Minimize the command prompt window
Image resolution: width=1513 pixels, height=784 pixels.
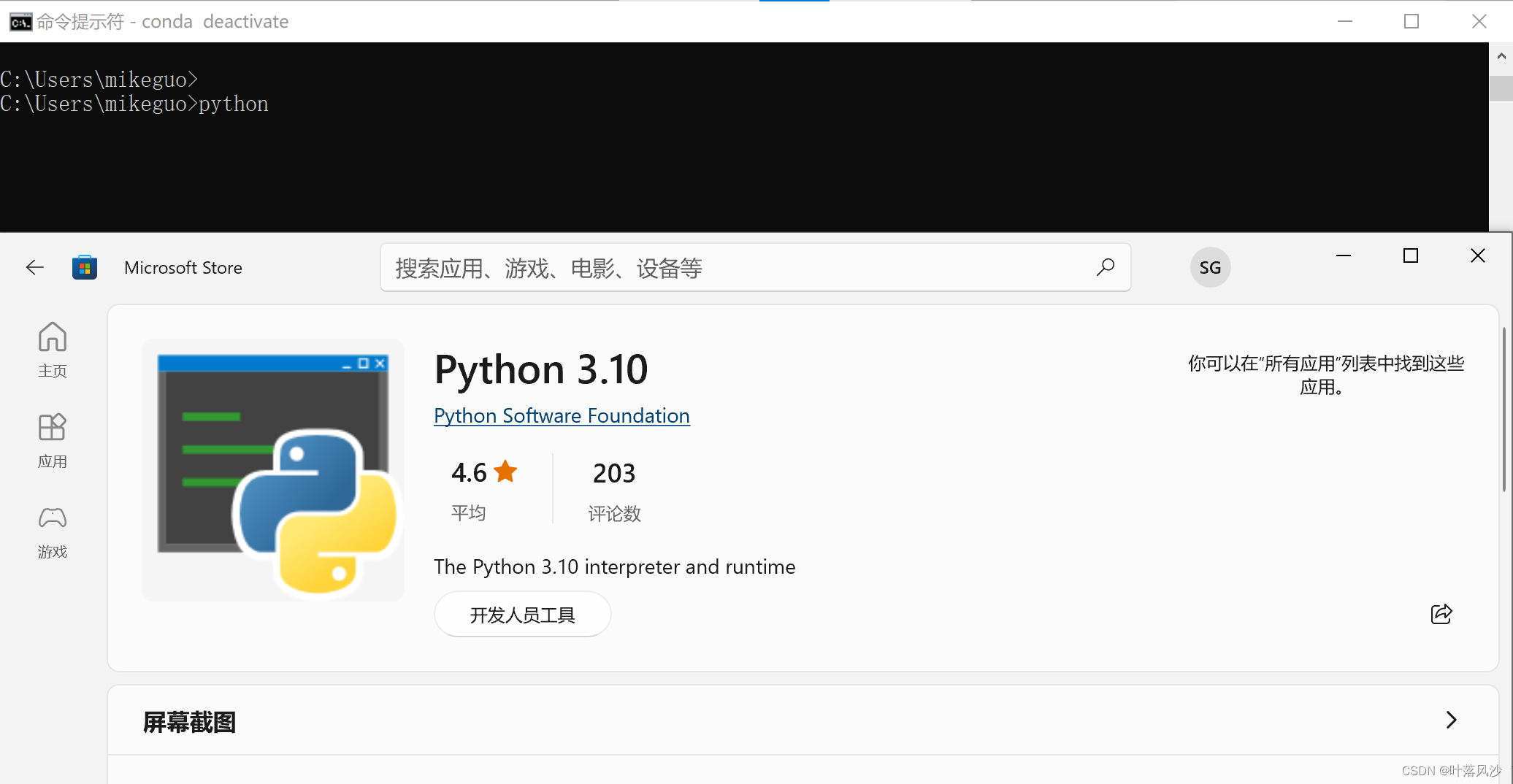coord(1345,21)
